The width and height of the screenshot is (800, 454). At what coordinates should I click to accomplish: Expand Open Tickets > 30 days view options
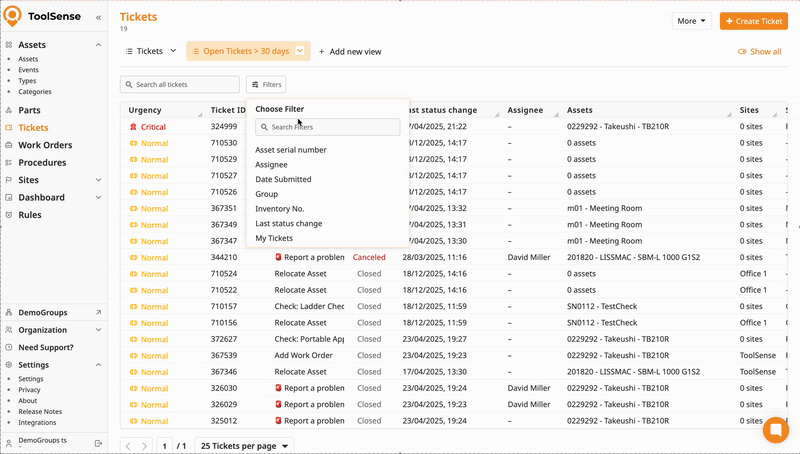pos(300,51)
